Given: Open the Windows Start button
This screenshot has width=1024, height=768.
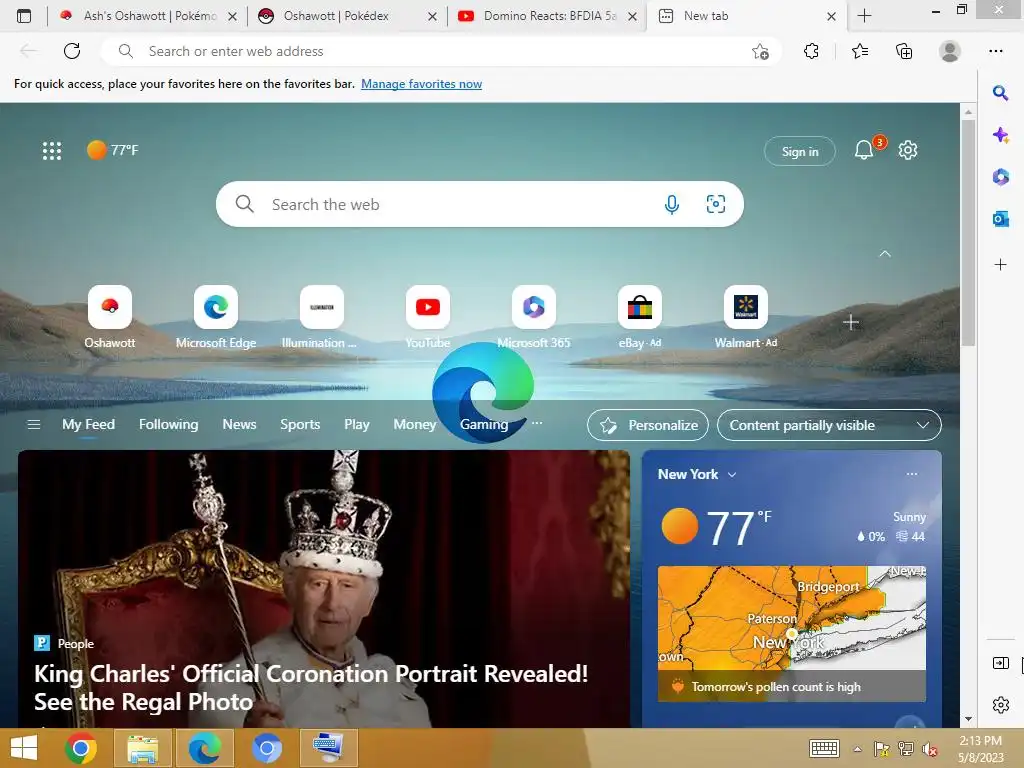Looking at the screenshot, I should [24, 748].
